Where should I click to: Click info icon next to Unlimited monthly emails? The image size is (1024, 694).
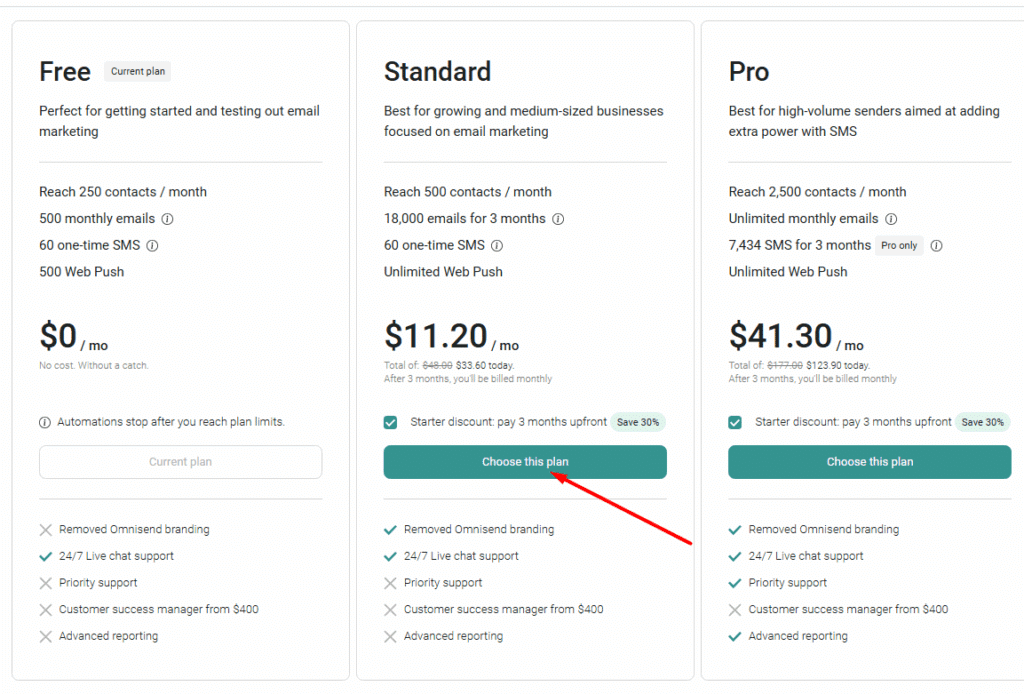[891, 219]
